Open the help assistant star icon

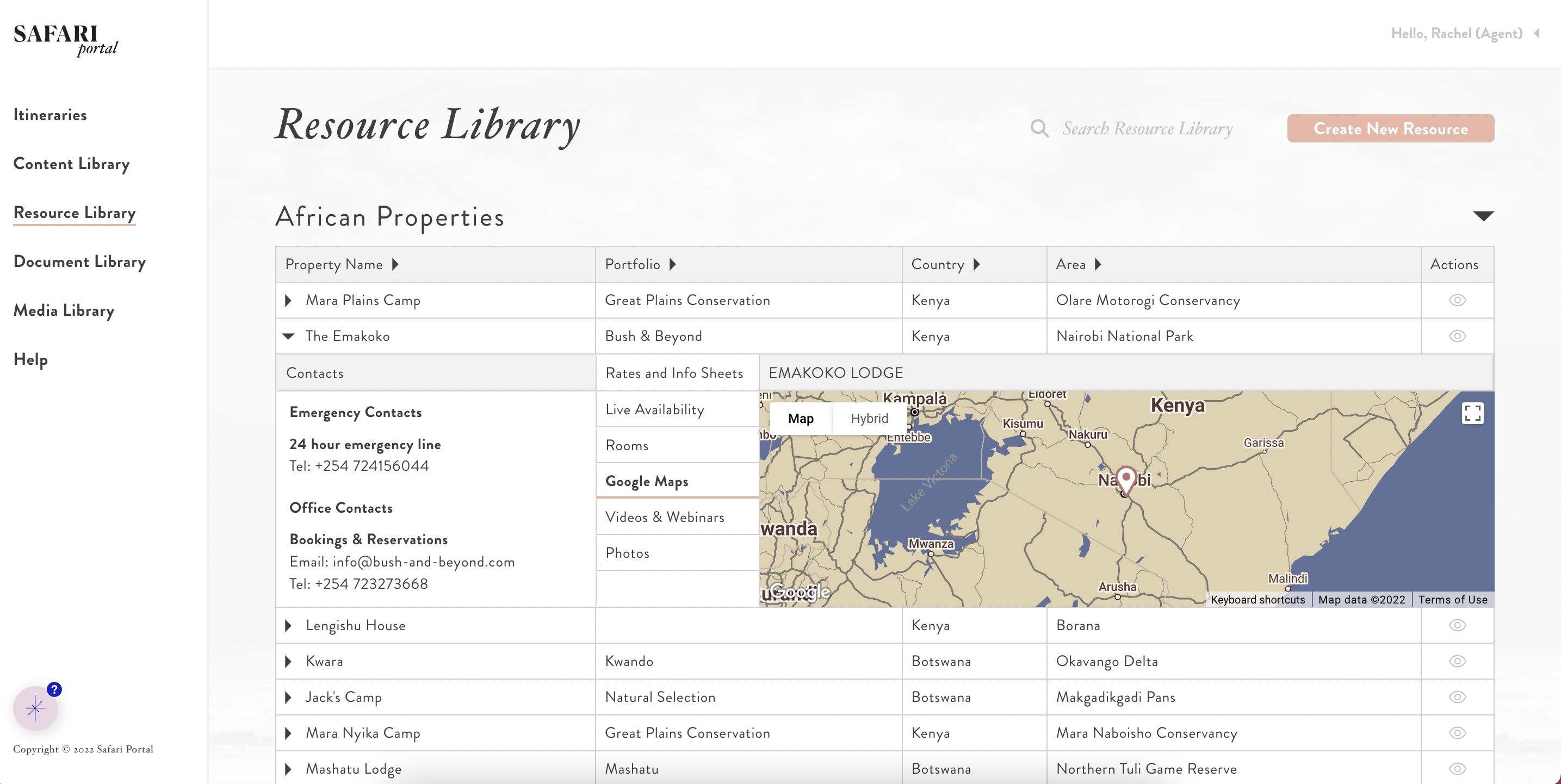[35, 708]
